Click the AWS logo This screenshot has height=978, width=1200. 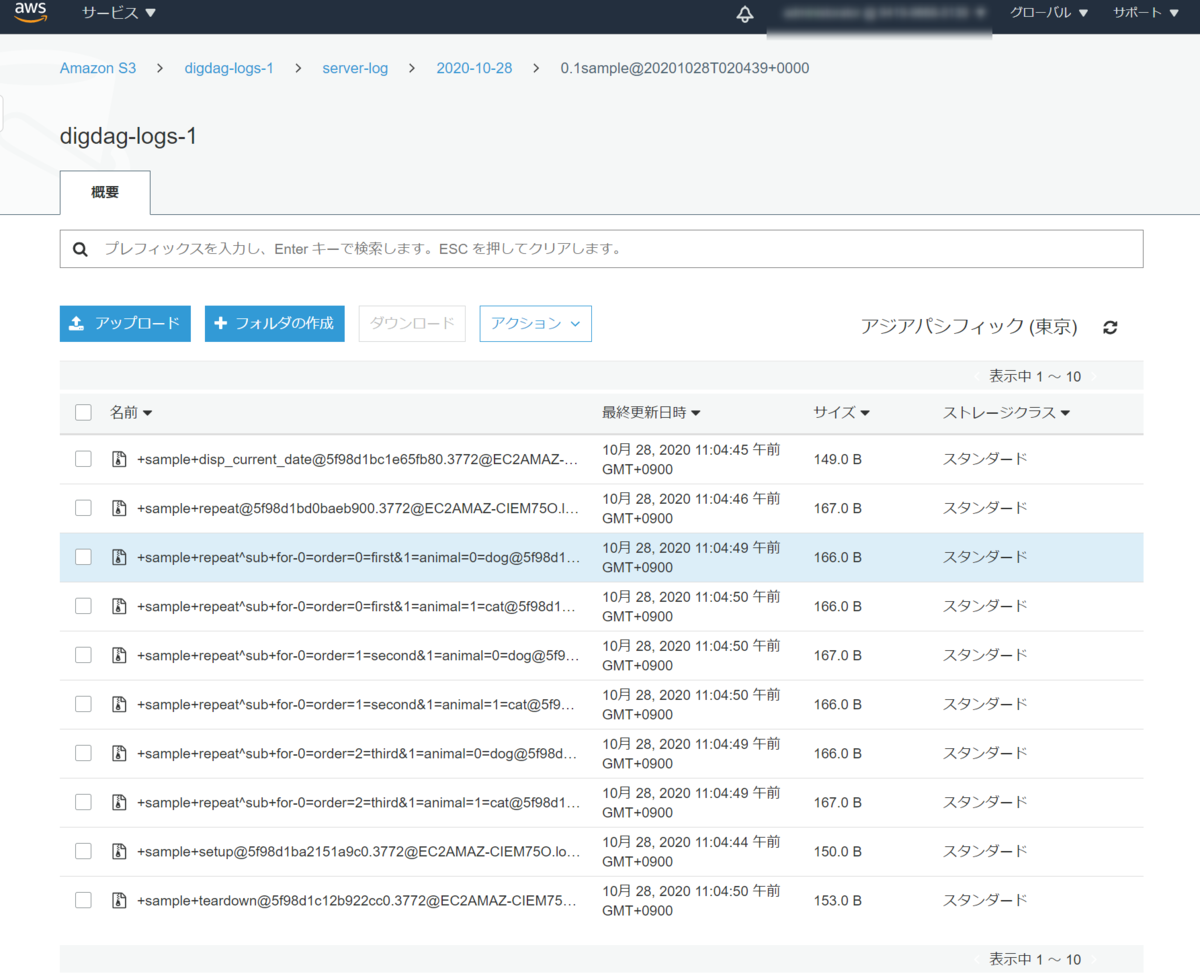[x=31, y=13]
